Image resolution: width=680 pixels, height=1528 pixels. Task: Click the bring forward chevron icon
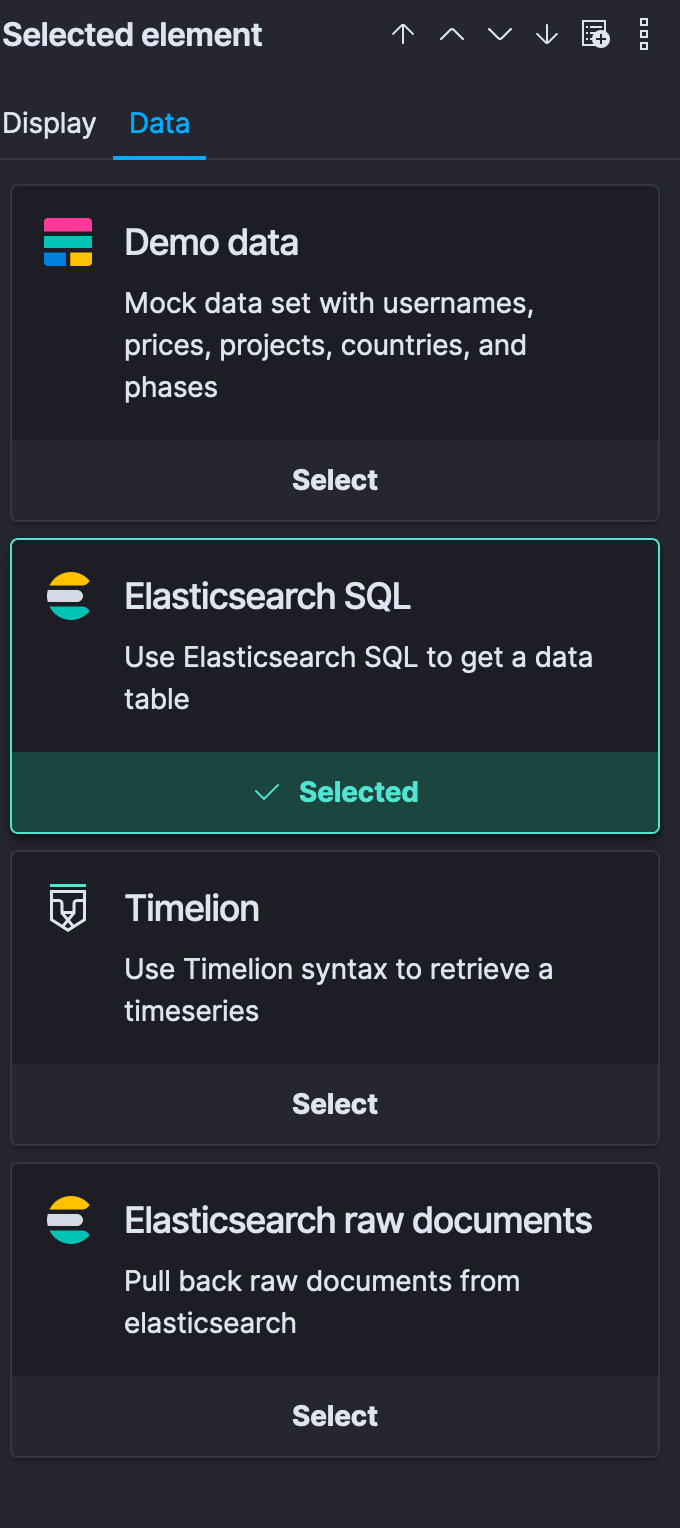(452, 35)
